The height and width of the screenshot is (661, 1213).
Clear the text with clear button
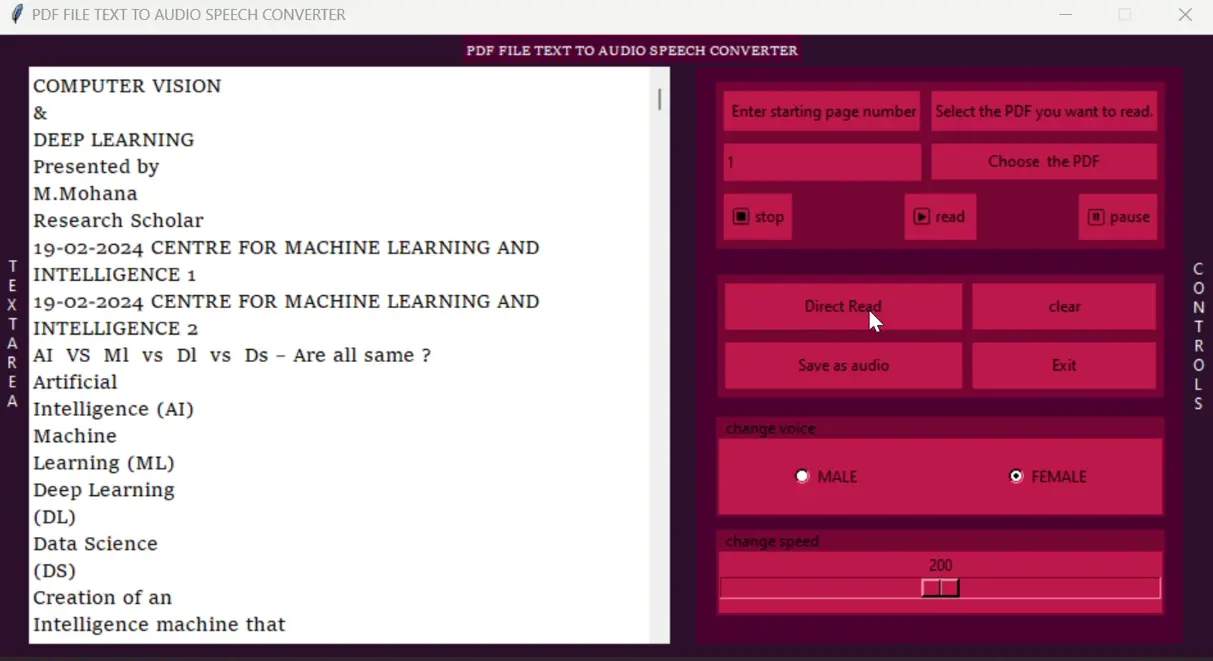click(x=1064, y=307)
